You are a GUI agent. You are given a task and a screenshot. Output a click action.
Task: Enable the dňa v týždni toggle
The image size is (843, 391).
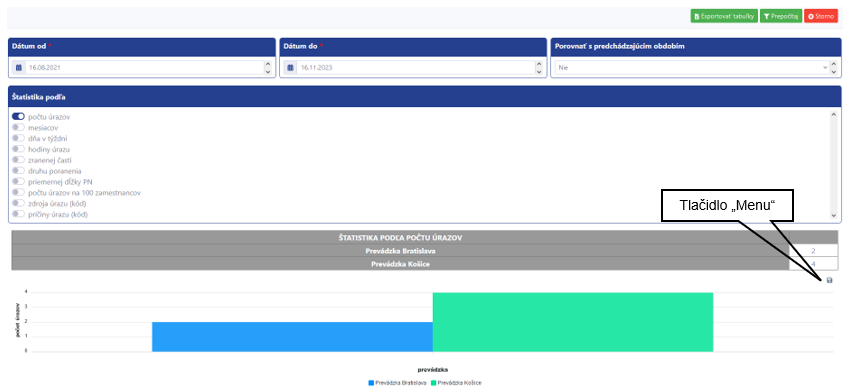coord(18,138)
